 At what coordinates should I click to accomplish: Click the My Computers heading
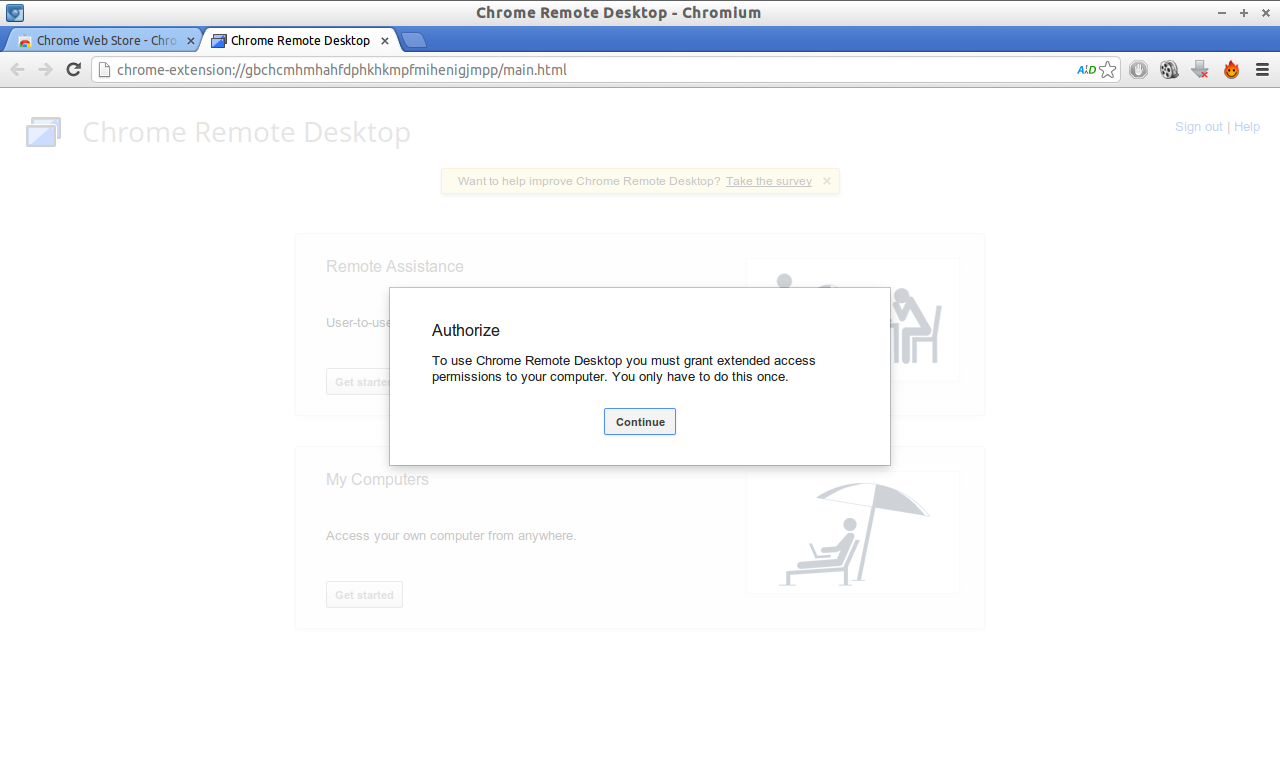377,480
